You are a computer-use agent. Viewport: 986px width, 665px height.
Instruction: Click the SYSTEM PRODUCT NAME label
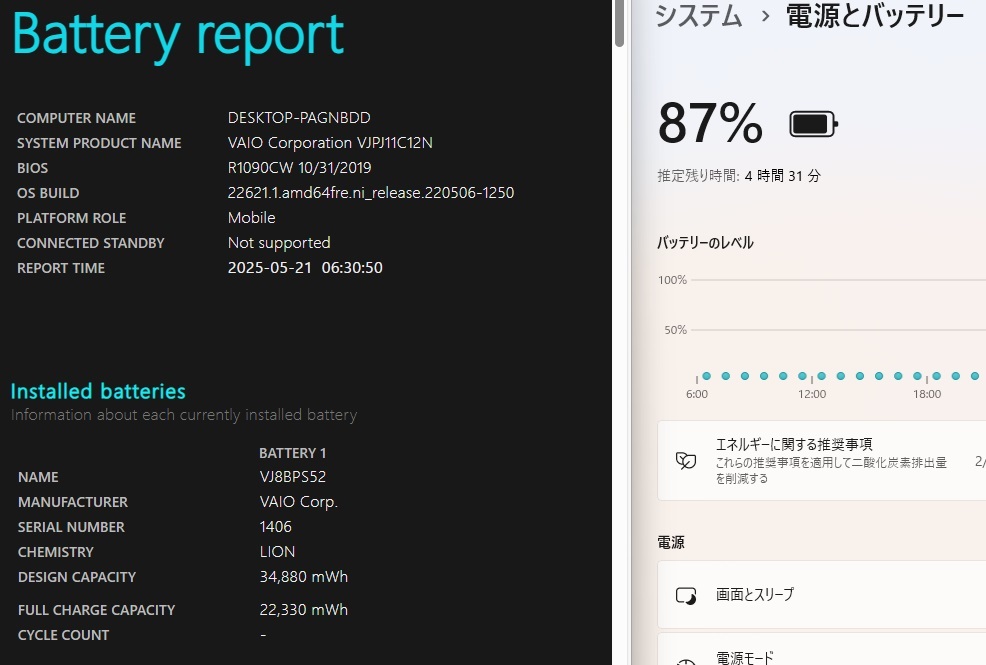point(99,143)
